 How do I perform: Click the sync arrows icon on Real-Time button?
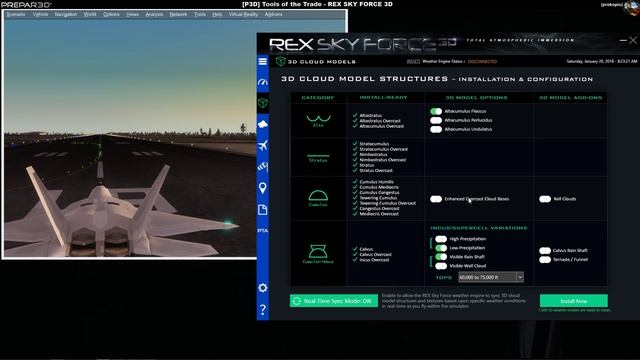click(297, 301)
